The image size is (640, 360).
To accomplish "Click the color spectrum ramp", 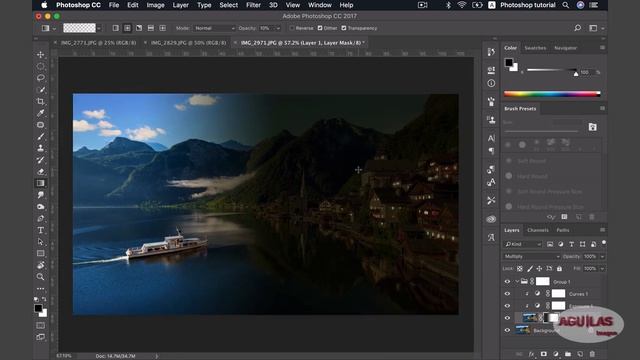I will coord(552,94).
